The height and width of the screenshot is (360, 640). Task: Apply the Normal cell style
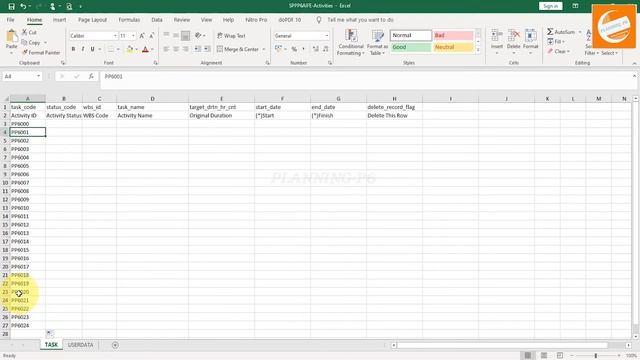click(411, 36)
